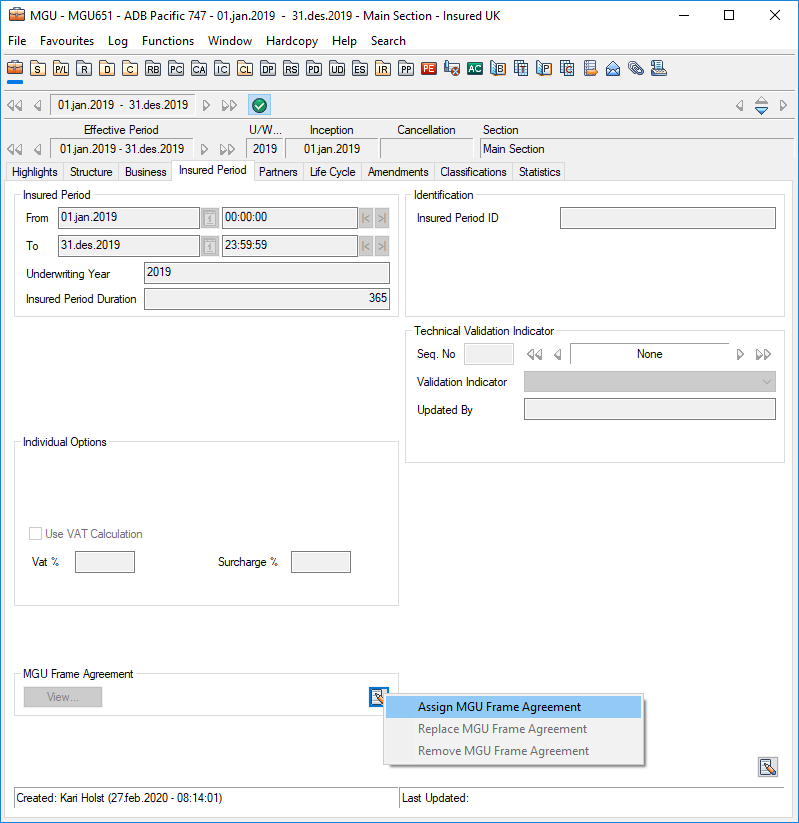Click the Updated By field

coord(649,409)
